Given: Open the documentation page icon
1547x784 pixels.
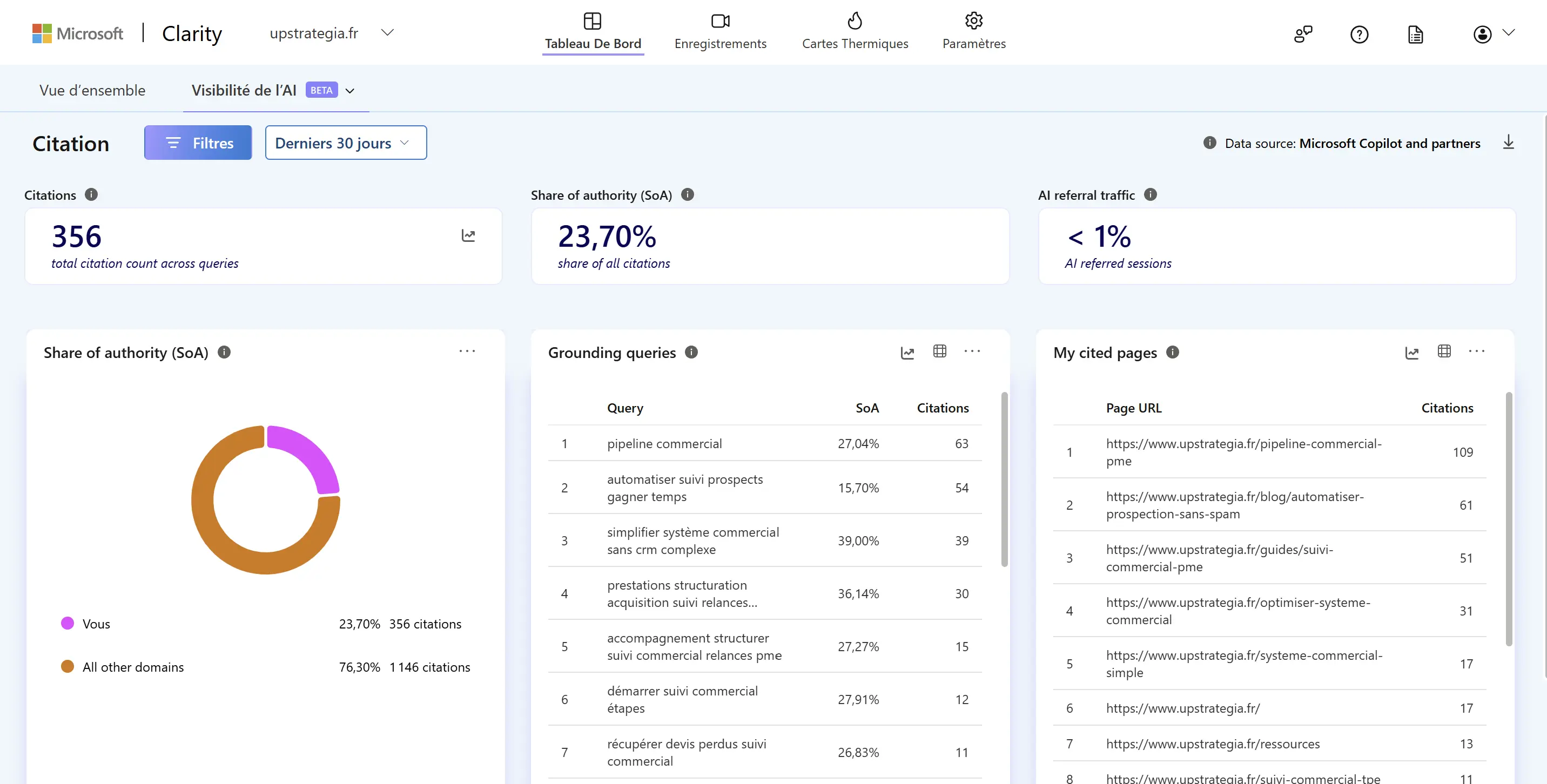Looking at the screenshot, I should (1416, 34).
